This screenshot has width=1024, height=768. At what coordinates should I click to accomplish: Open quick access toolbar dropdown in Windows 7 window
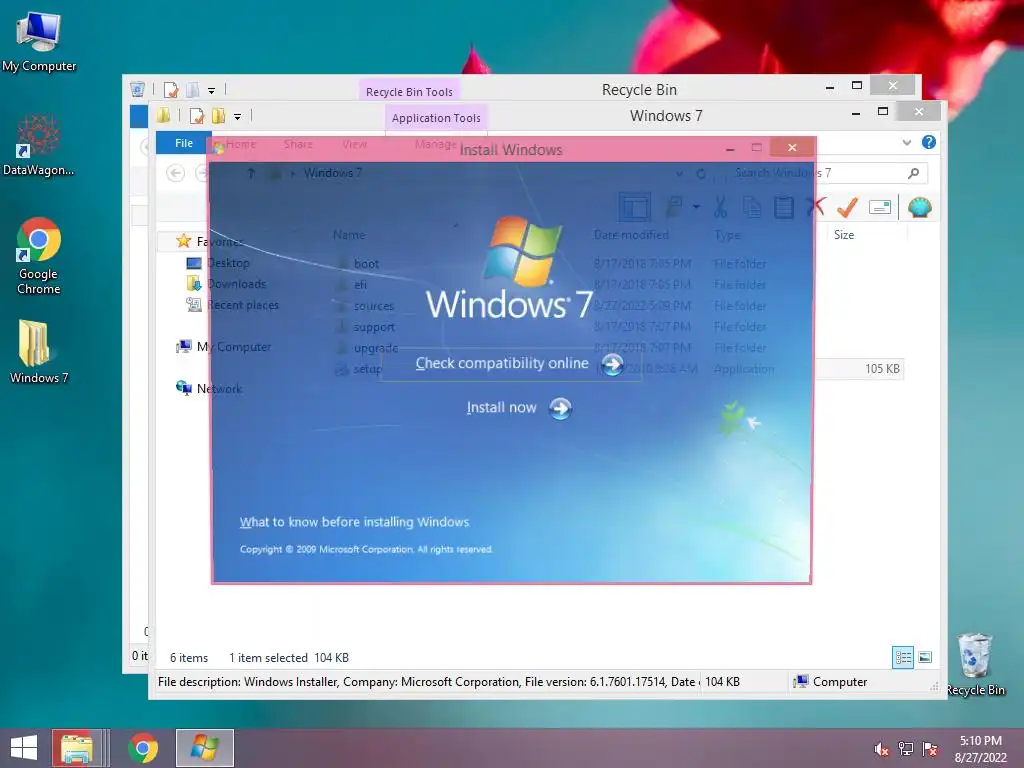click(x=238, y=117)
